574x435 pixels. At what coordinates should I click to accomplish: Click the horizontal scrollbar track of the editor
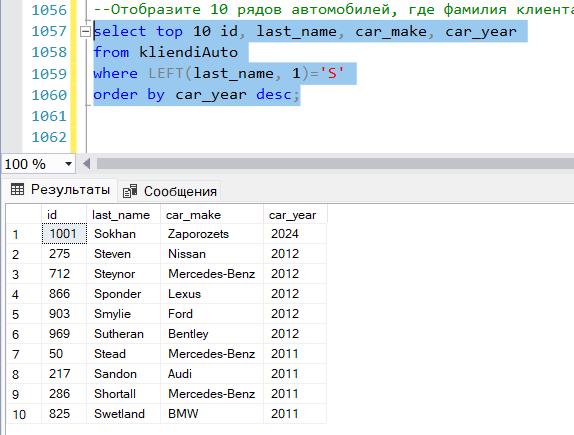pos(335,164)
